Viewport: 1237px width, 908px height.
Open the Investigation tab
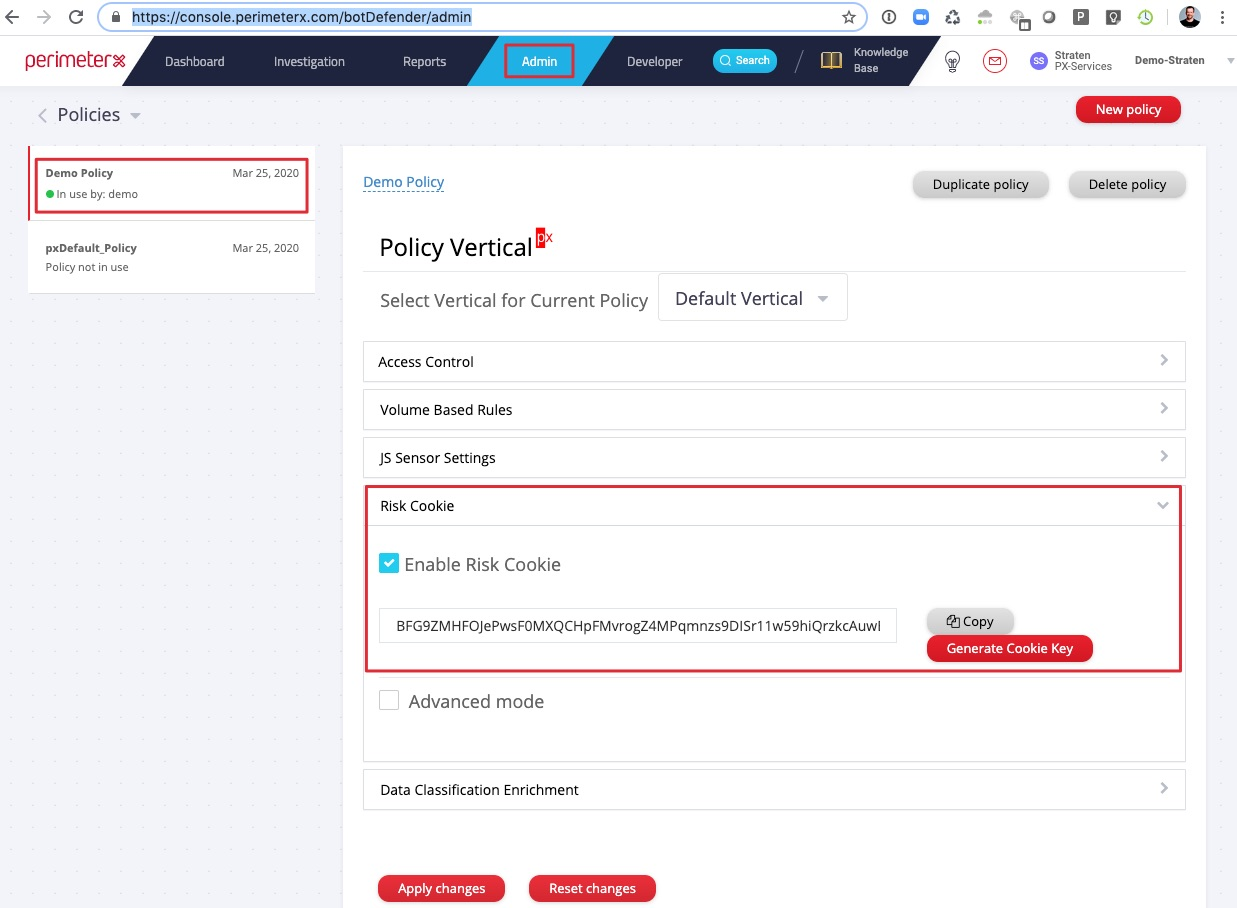coord(309,62)
